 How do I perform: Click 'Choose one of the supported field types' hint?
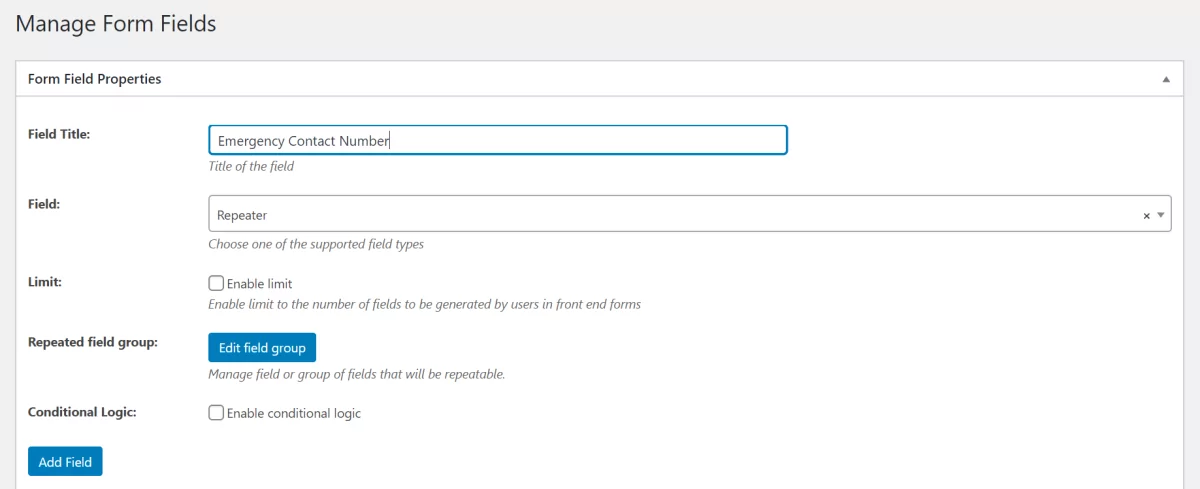(x=316, y=244)
